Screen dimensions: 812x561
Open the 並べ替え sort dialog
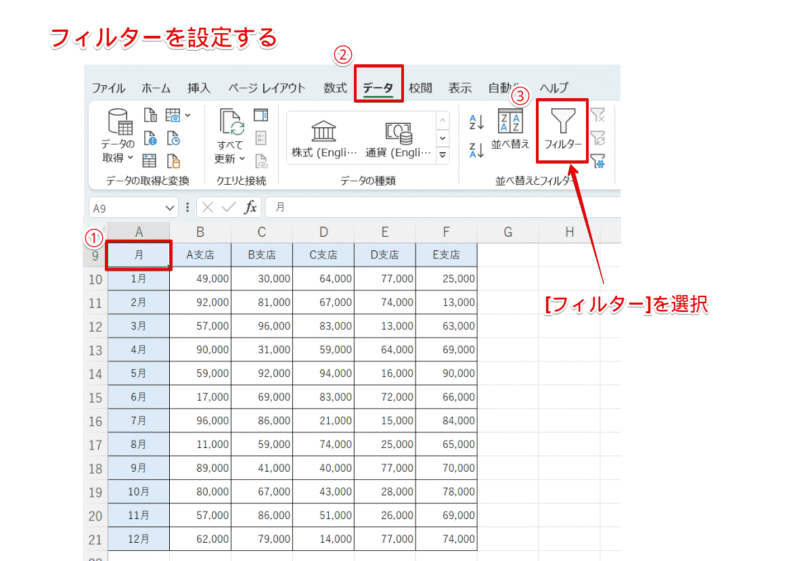(x=510, y=130)
